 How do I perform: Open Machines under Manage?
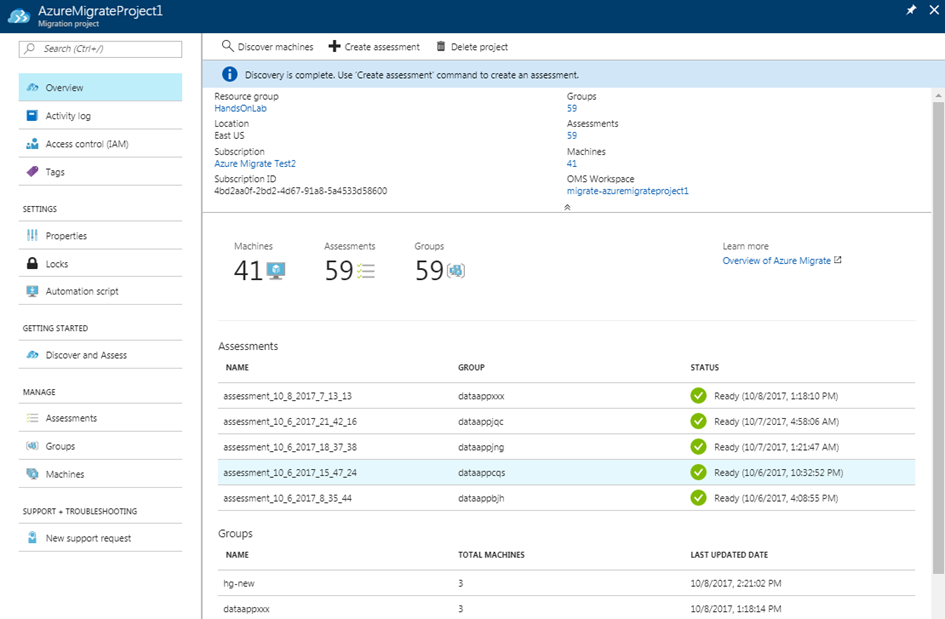[100, 474]
